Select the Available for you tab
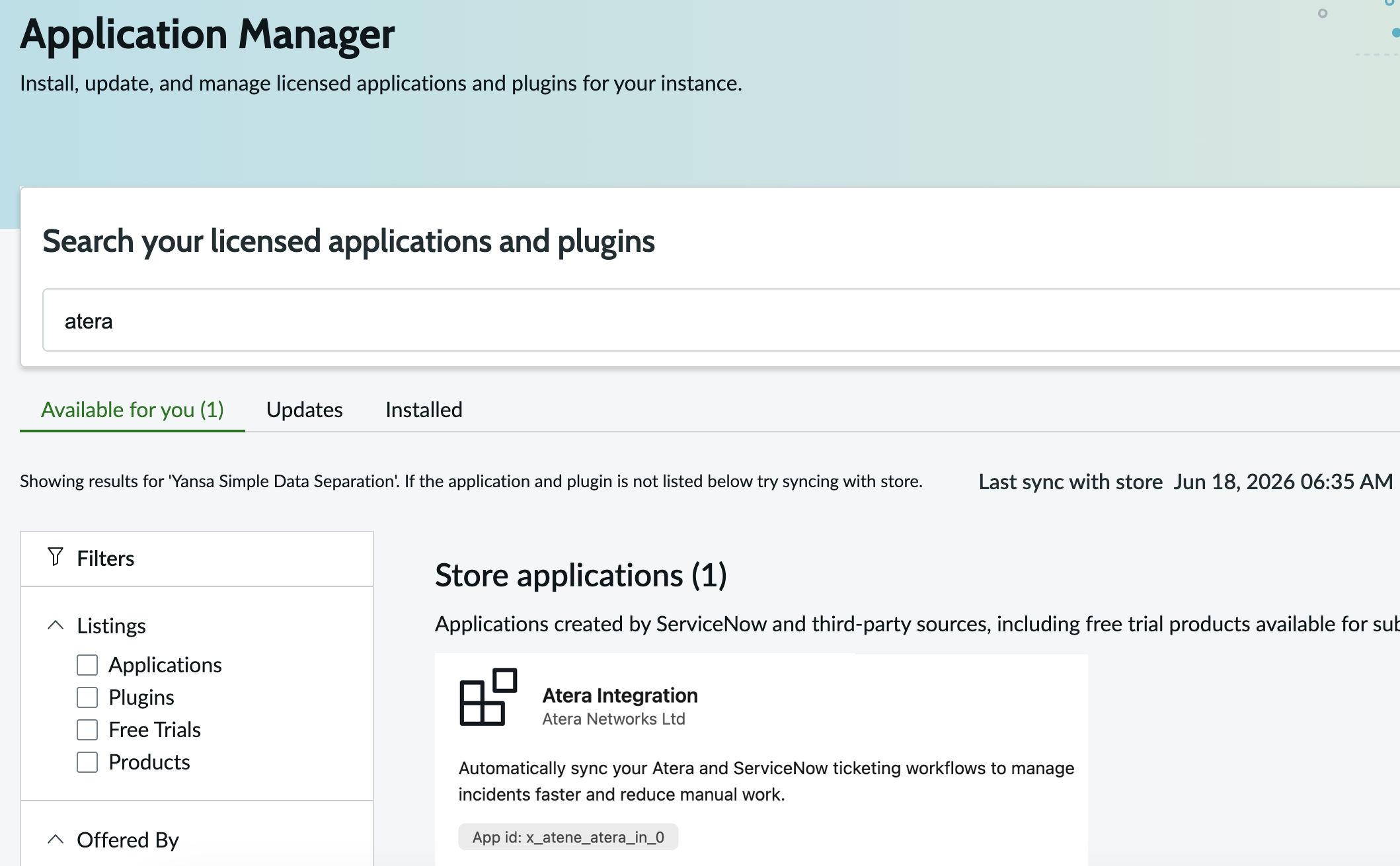 click(x=132, y=410)
